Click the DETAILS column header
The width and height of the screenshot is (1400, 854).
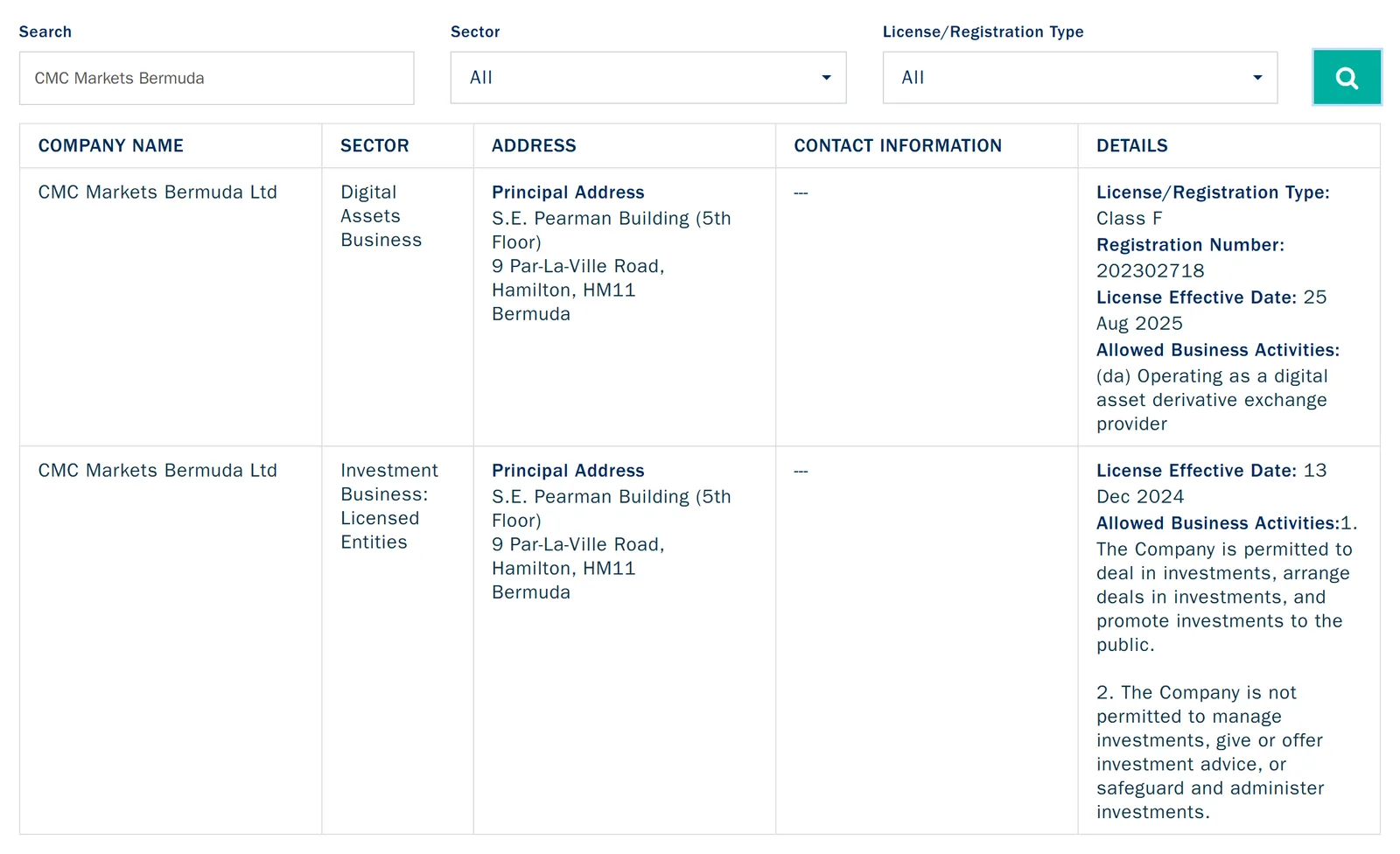point(1132,146)
